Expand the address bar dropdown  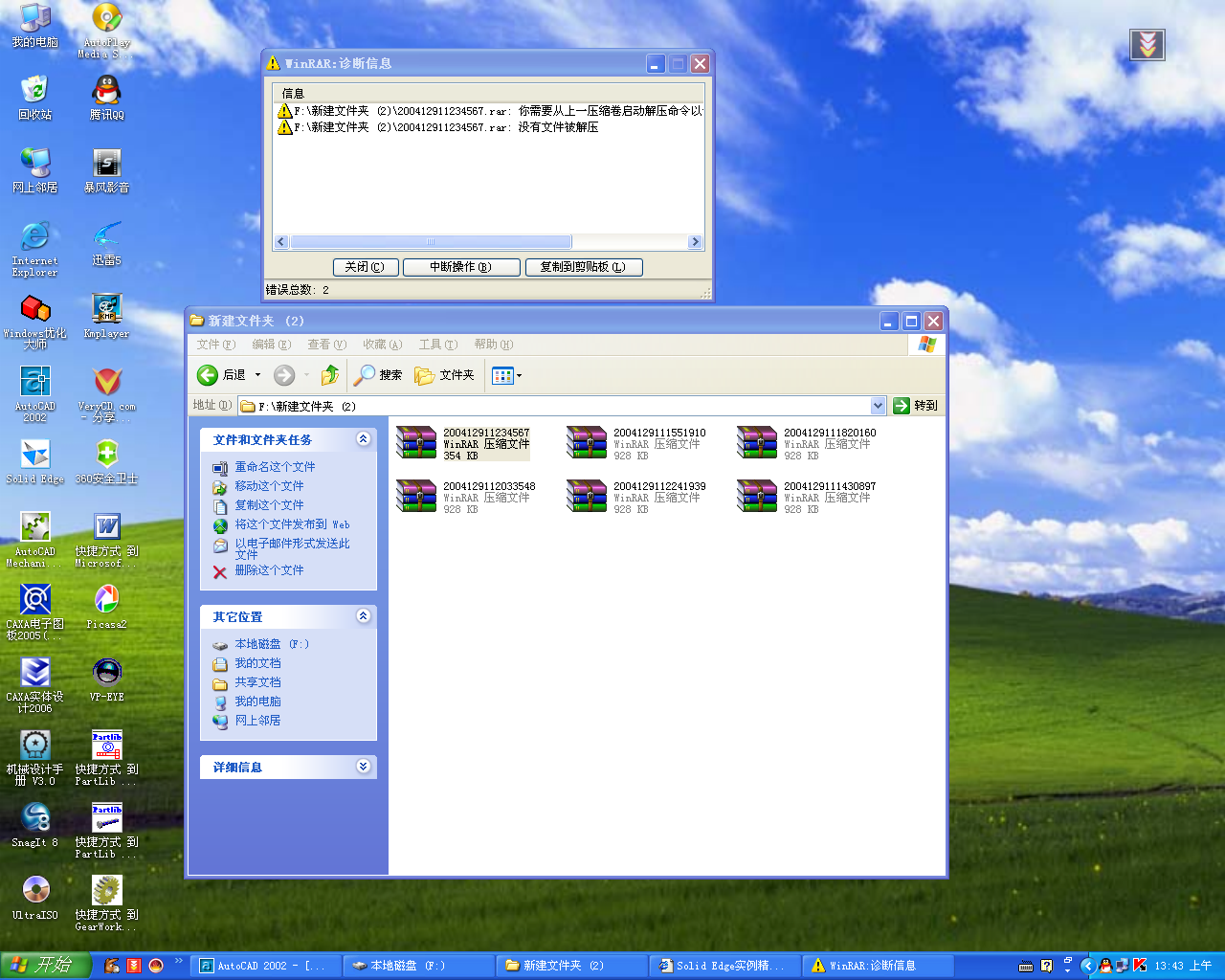point(878,406)
